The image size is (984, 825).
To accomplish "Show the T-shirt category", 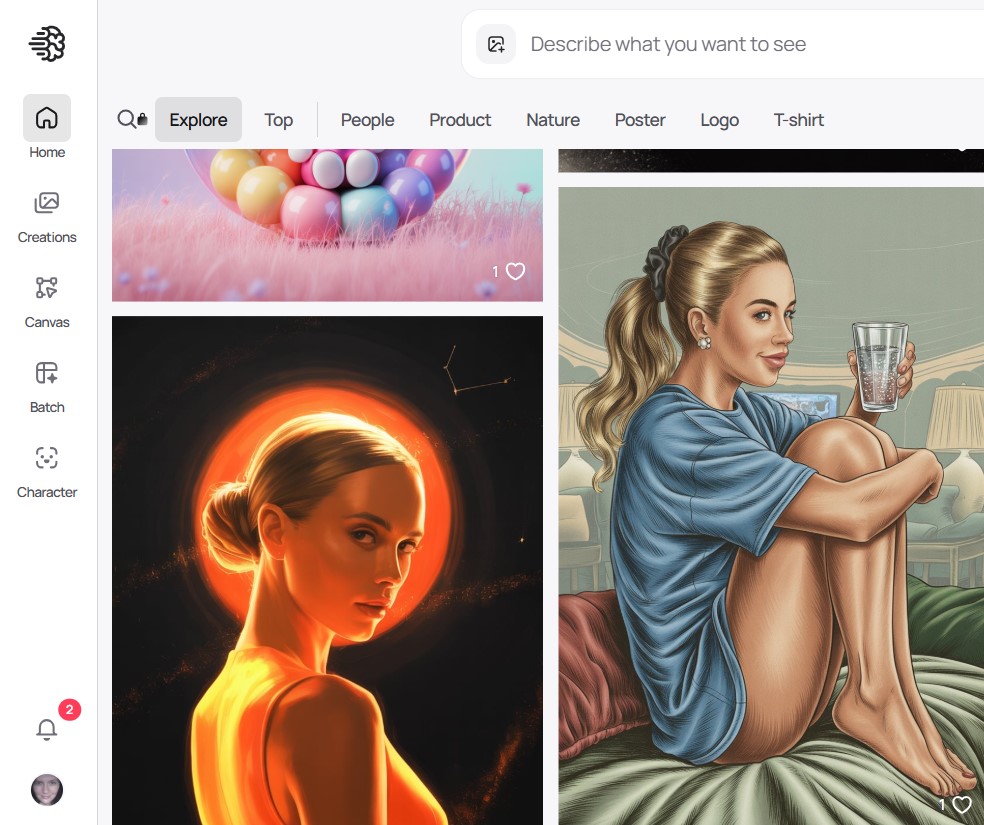I will click(798, 120).
